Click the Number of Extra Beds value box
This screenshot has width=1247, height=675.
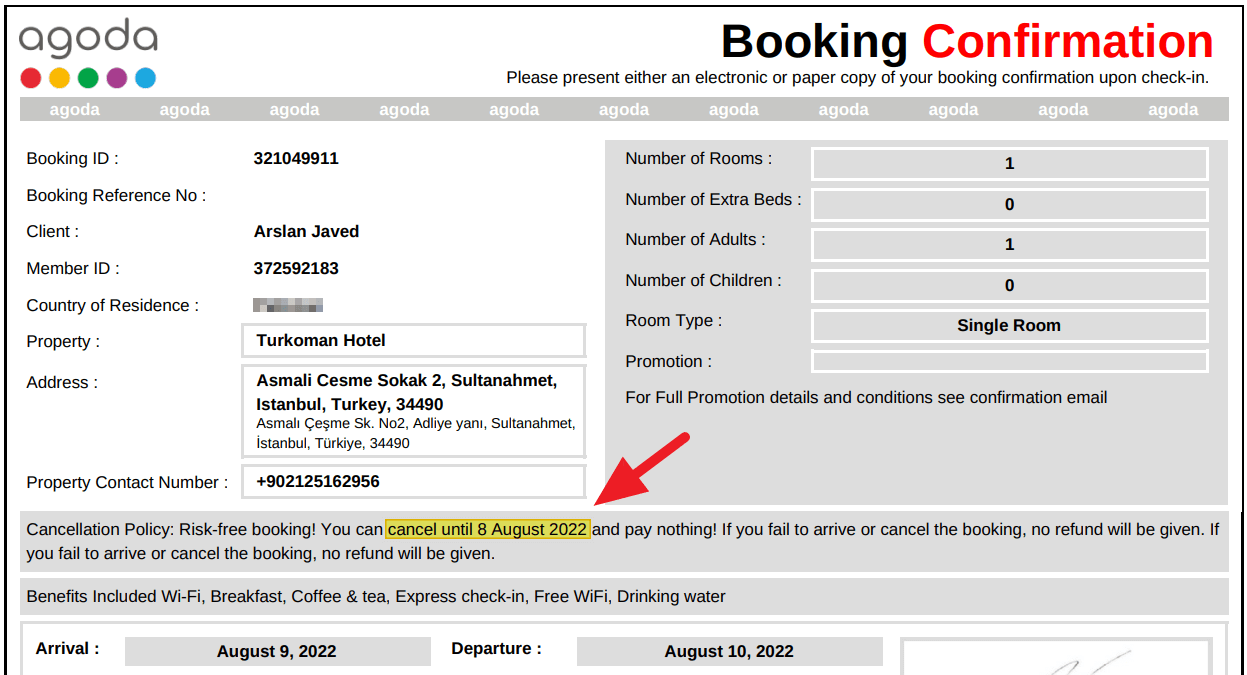(x=1009, y=204)
